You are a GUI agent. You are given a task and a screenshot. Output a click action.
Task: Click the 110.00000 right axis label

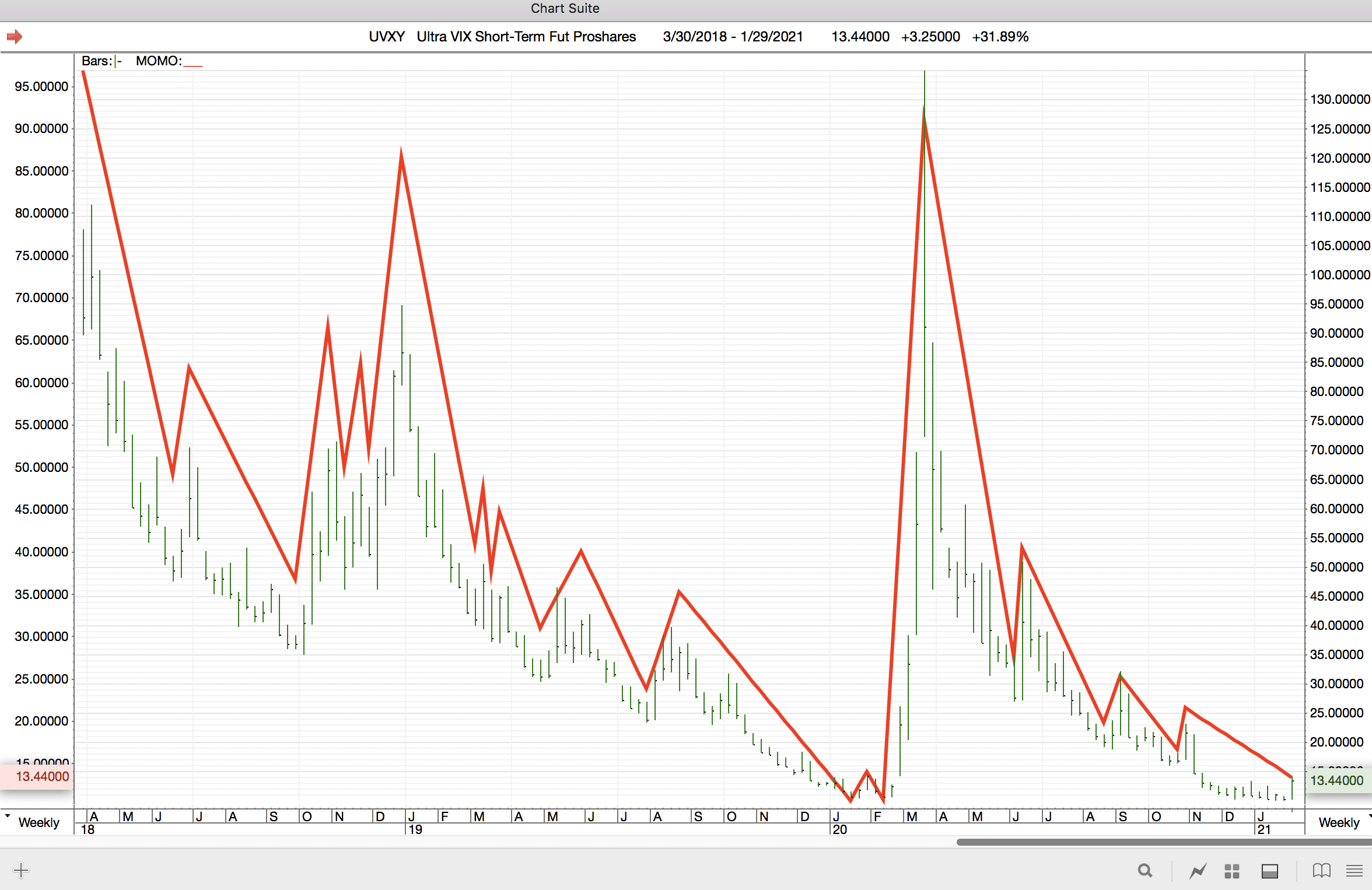[x=1340, y=216]
